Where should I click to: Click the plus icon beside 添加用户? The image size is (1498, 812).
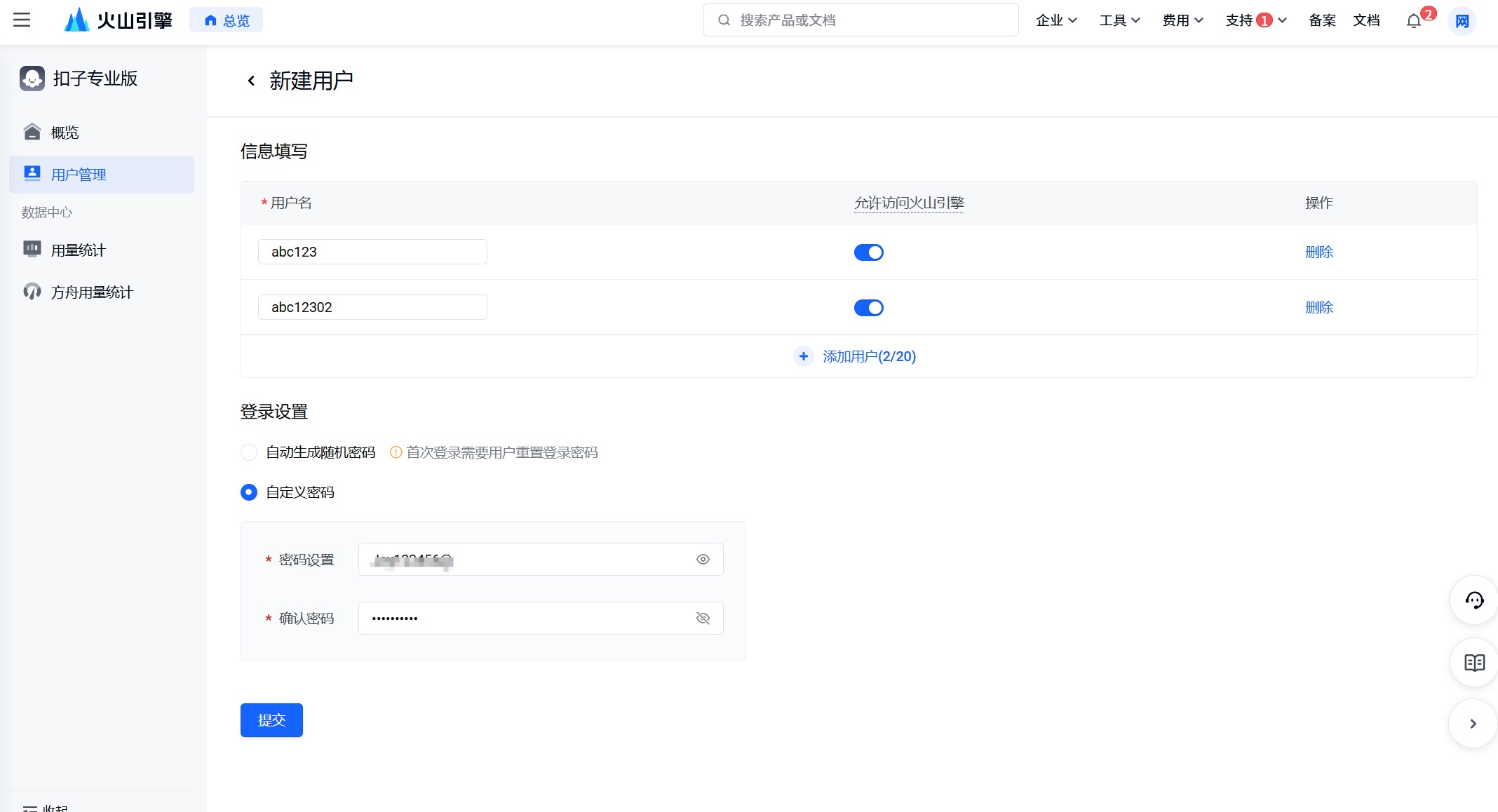coord(804,356)
